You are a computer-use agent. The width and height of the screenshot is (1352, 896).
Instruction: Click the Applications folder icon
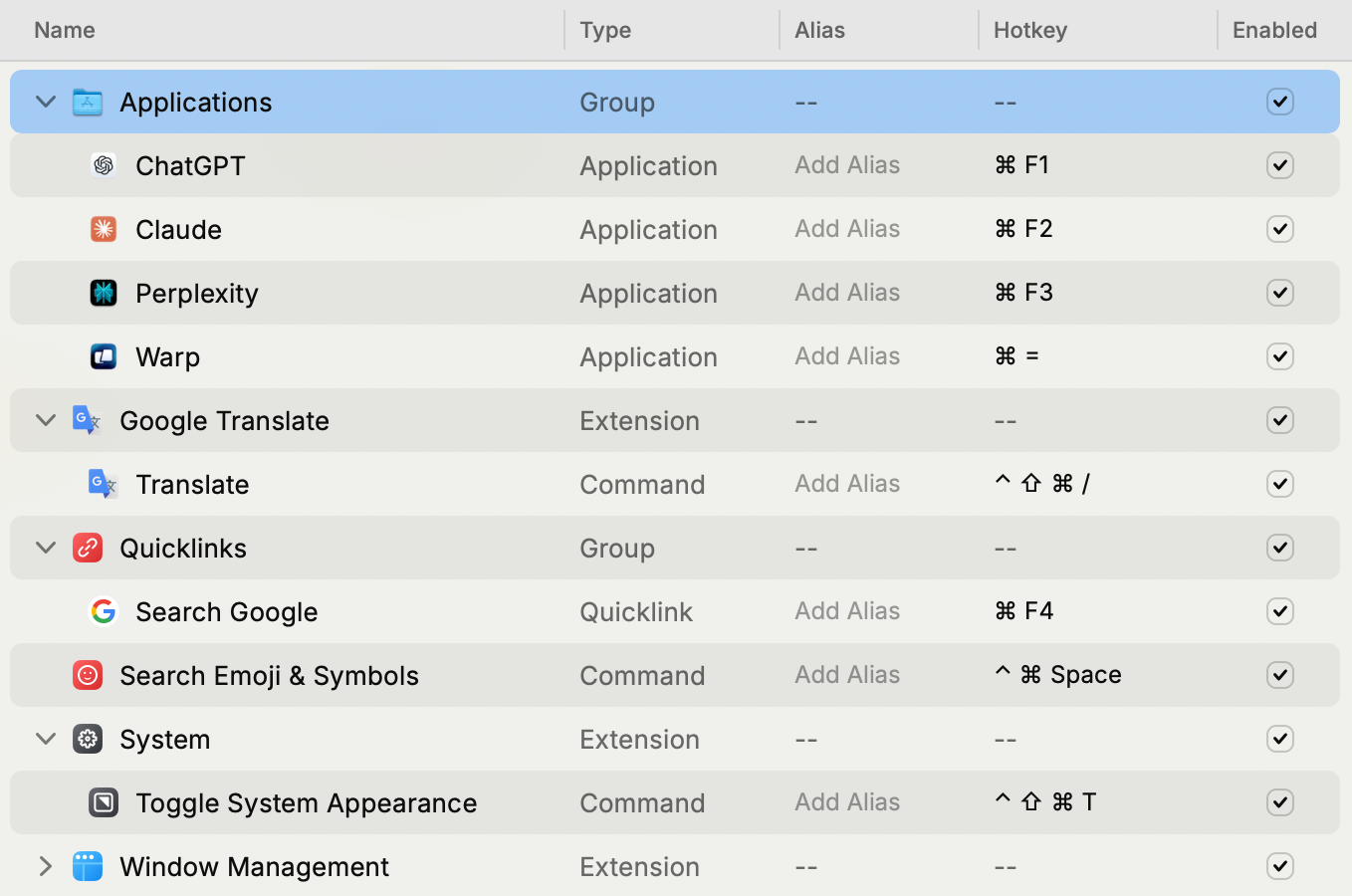click(88, 102)
